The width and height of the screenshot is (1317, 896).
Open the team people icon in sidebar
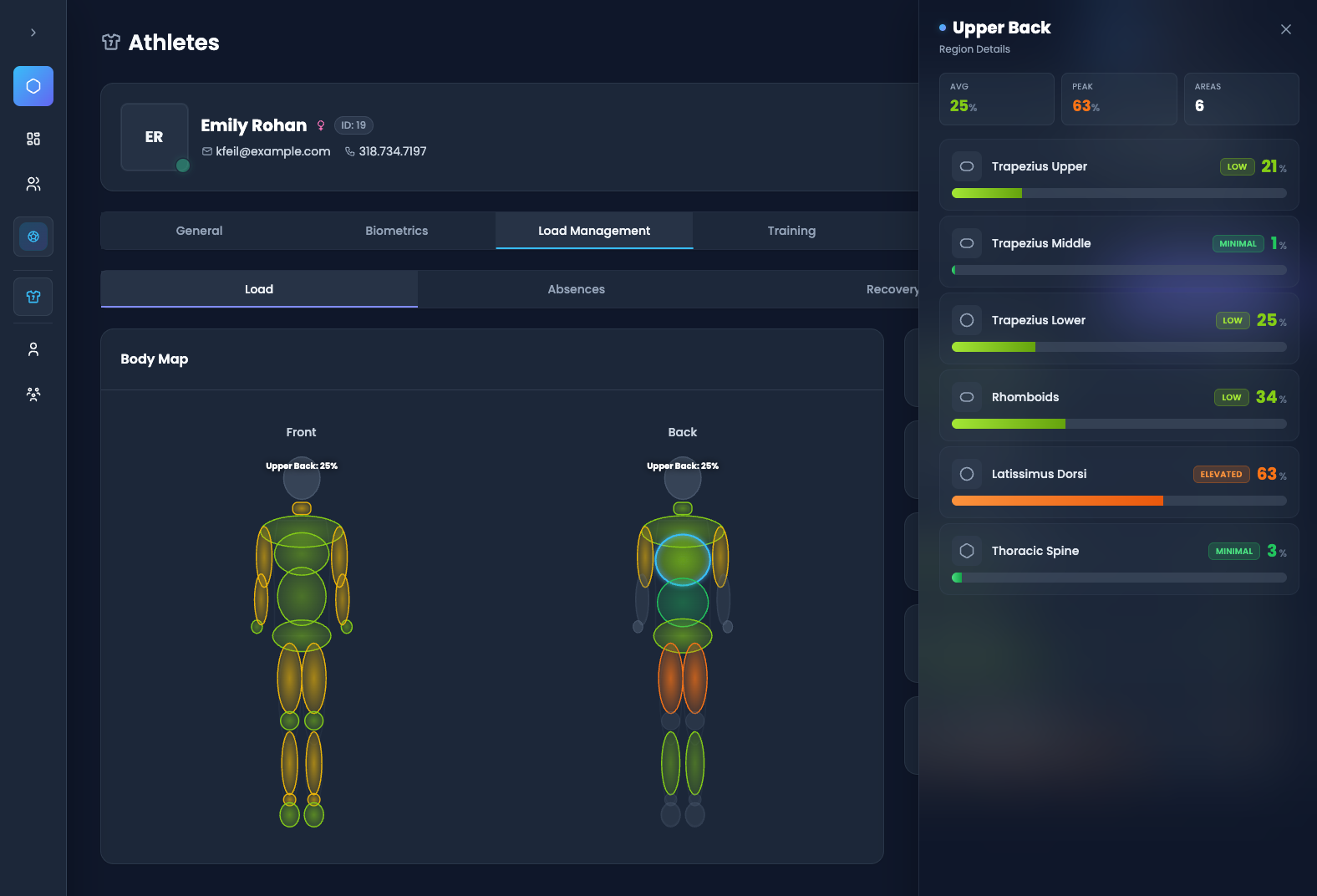[x=33, y=395]
